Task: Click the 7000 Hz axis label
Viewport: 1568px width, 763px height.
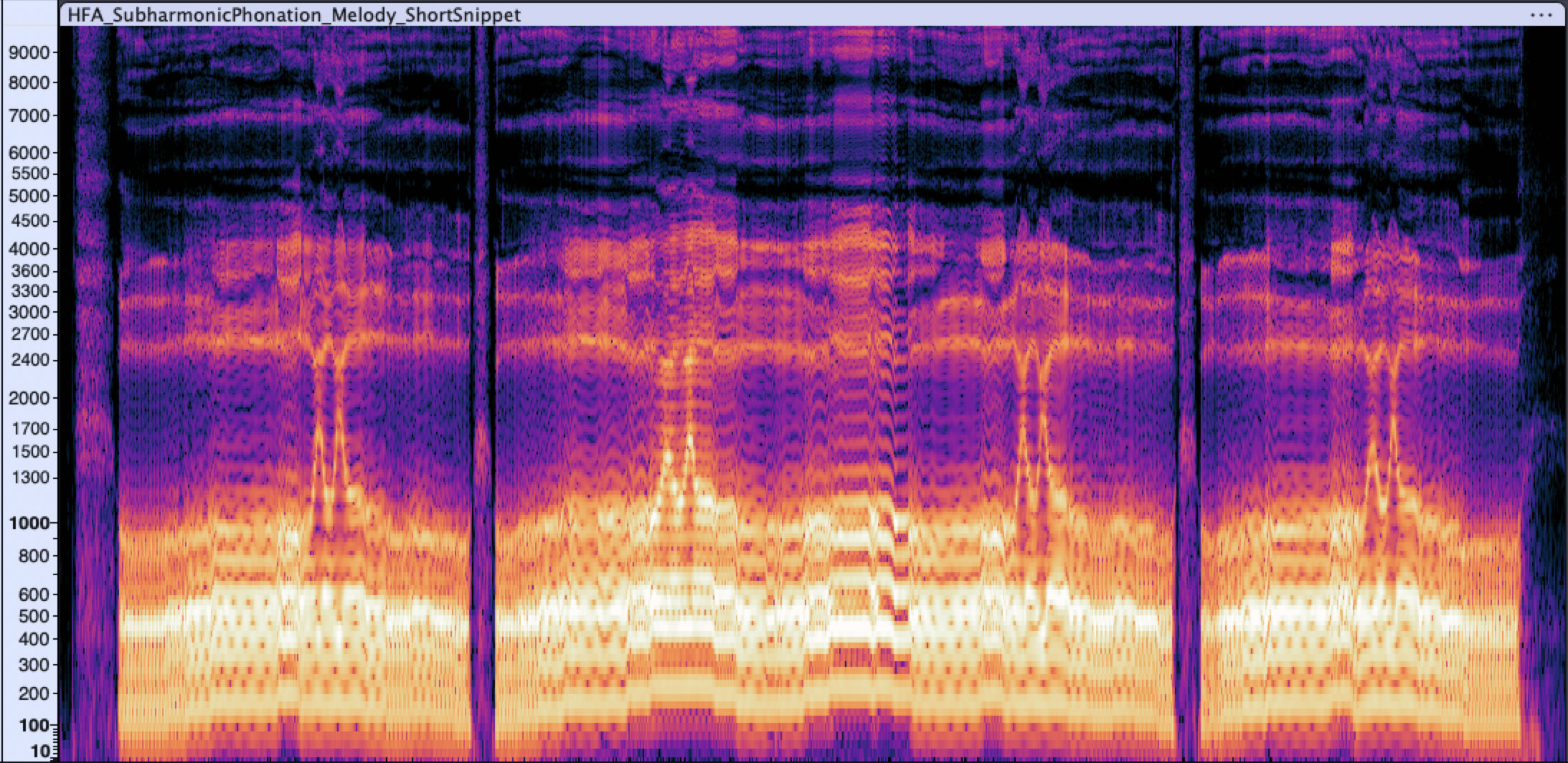Action: [x=29, y=115]
